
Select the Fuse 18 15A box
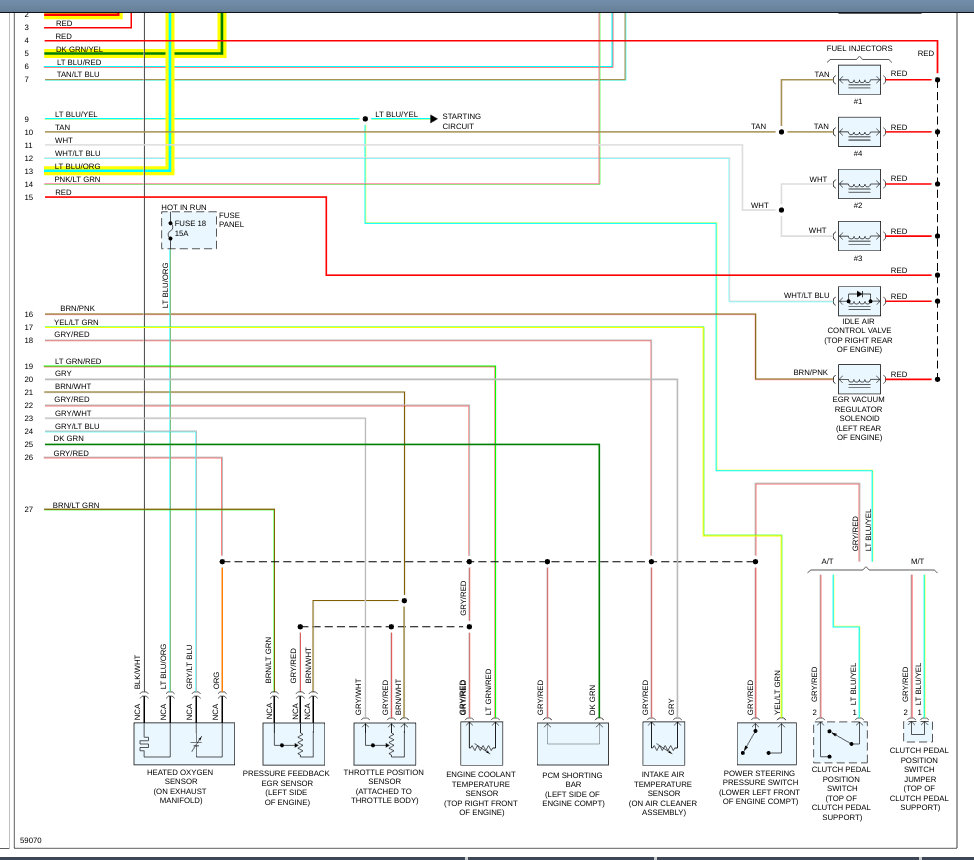(188, 230)
